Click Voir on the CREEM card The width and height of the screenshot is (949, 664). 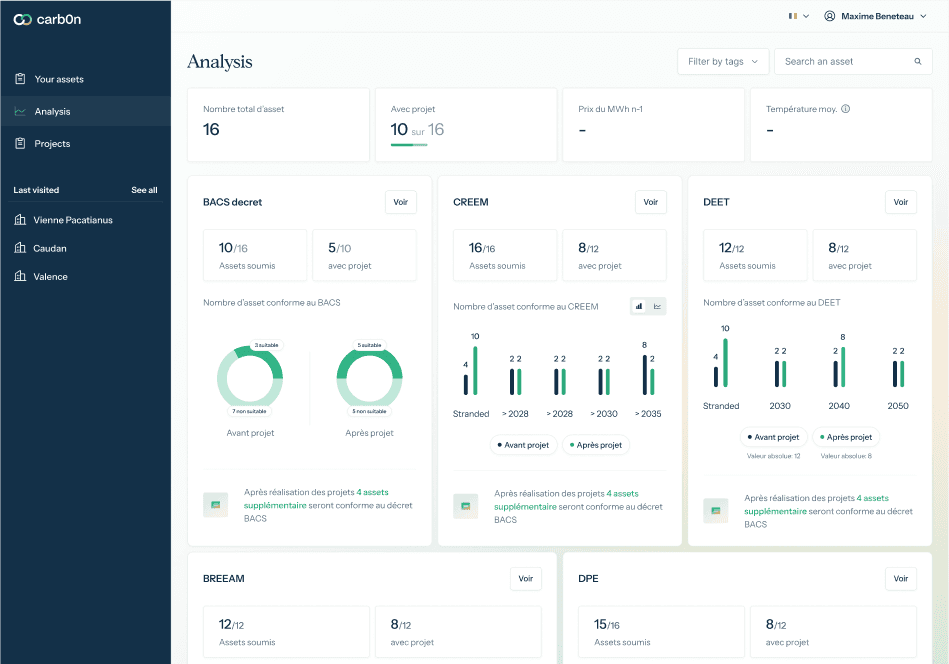pos(651,202)
